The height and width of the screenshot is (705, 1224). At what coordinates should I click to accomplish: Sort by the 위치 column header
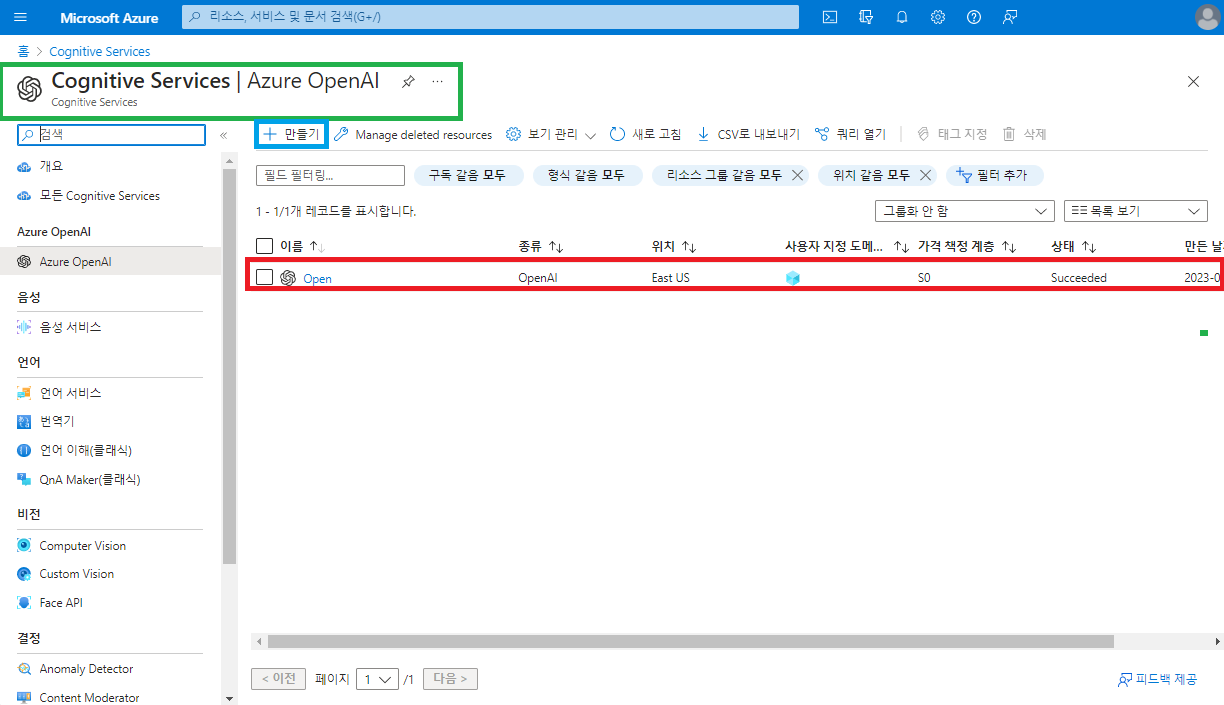tap(673, 246)
